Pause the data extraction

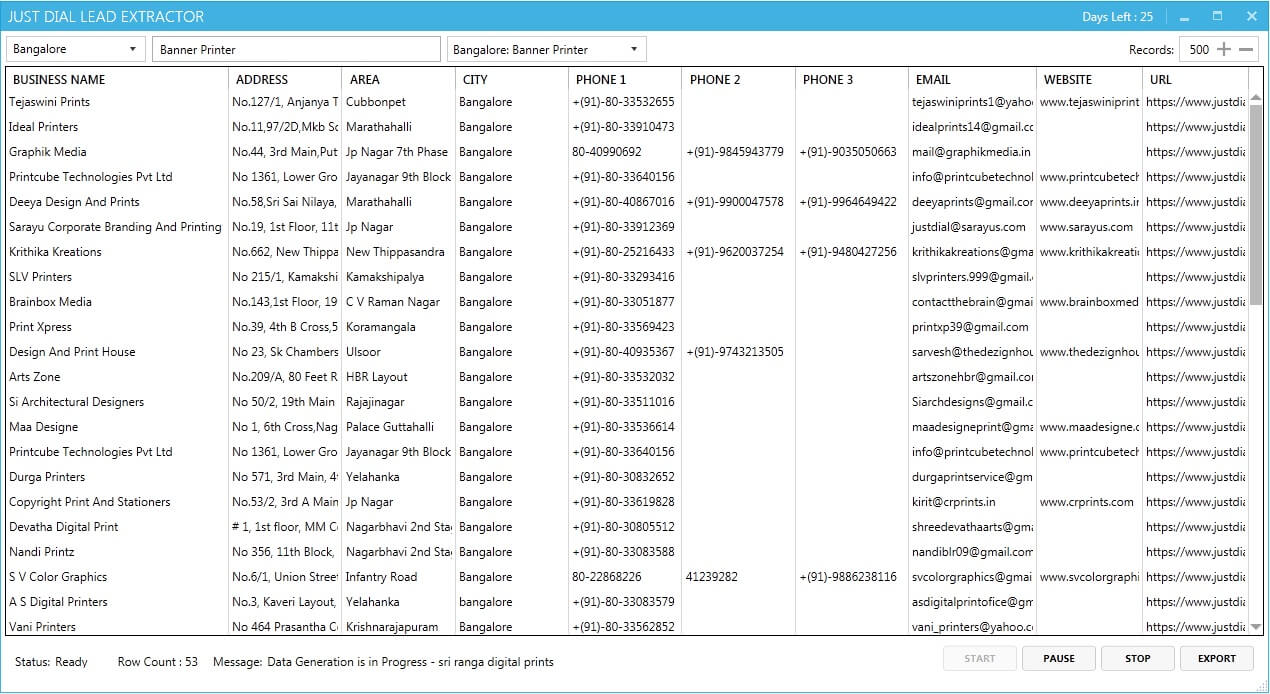point(1059,658)
